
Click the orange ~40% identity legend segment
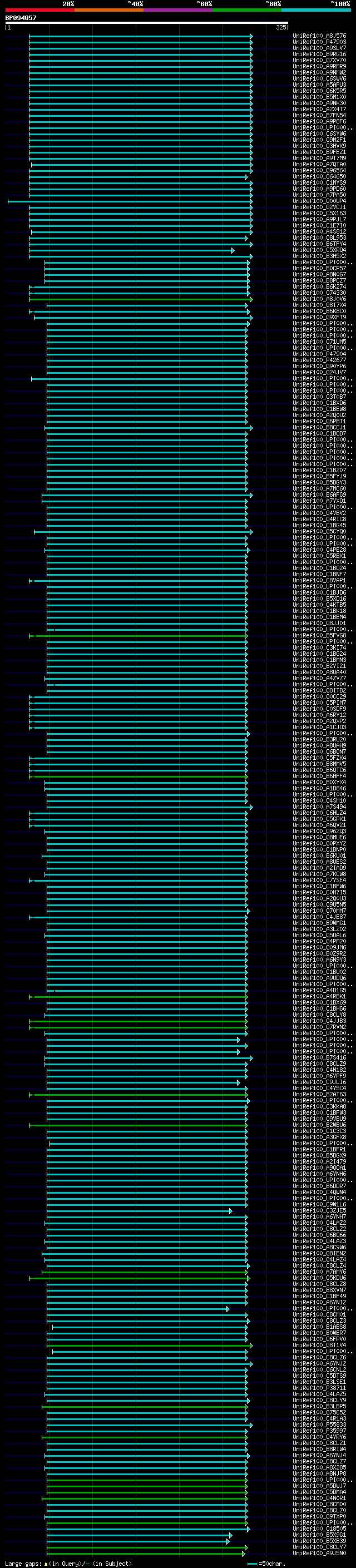[109, 10]
